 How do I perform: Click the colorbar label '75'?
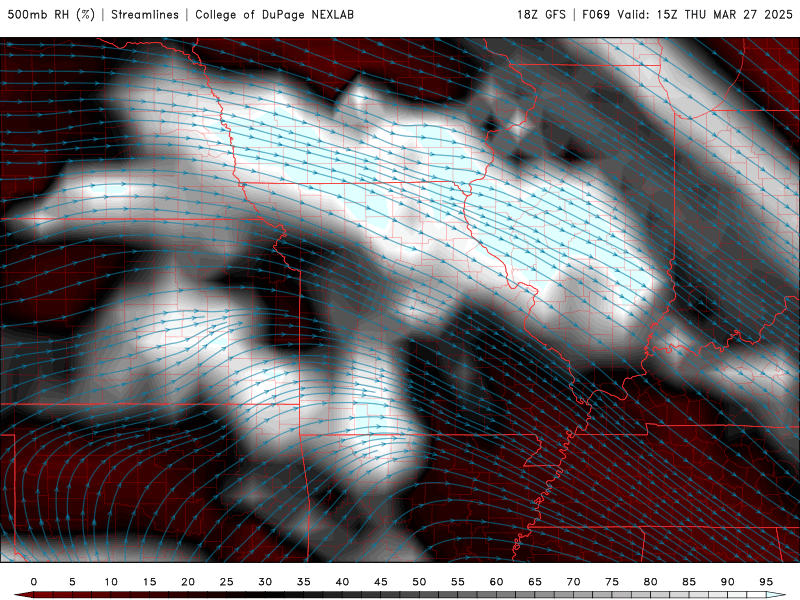point(612,582)
